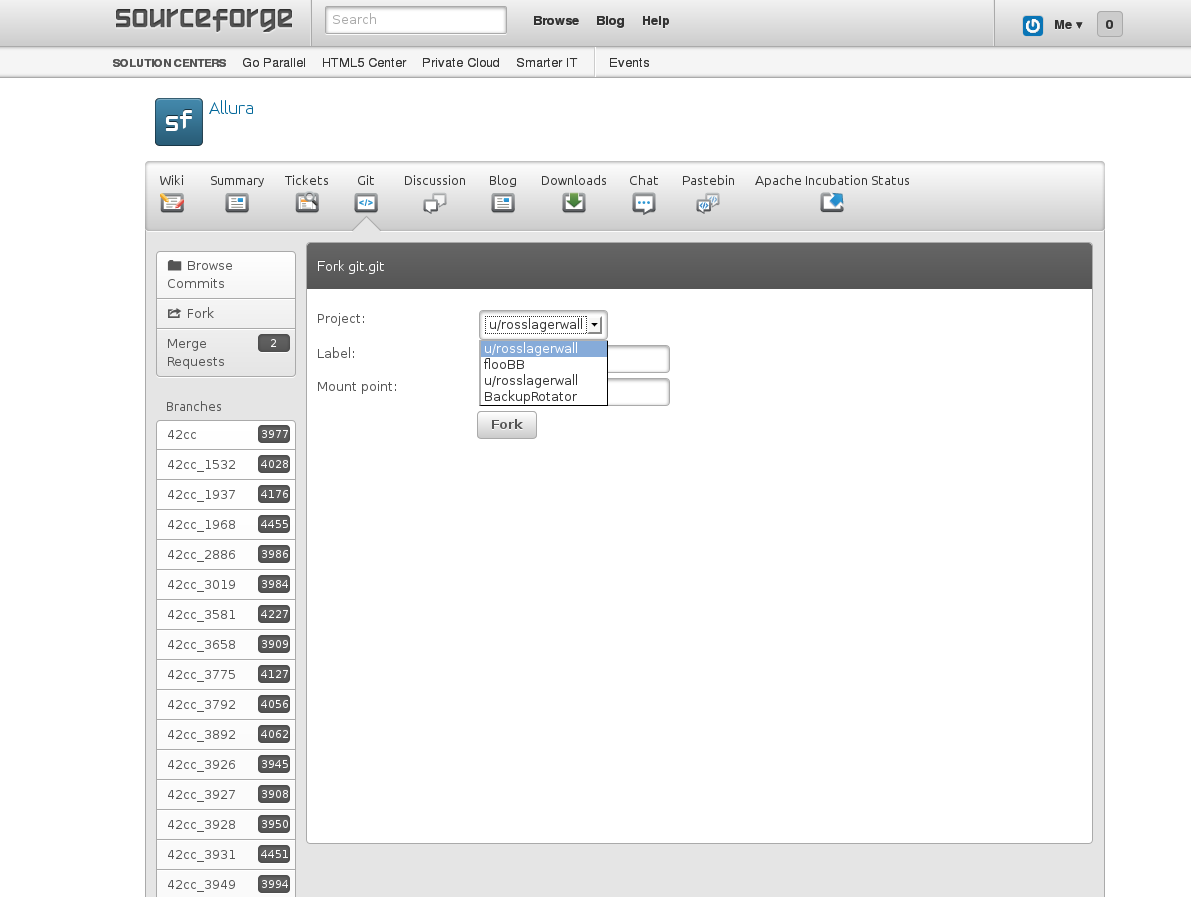Open the Chat icon
1191x897 pixels.
pyautogui.click(x=643, y=203)
